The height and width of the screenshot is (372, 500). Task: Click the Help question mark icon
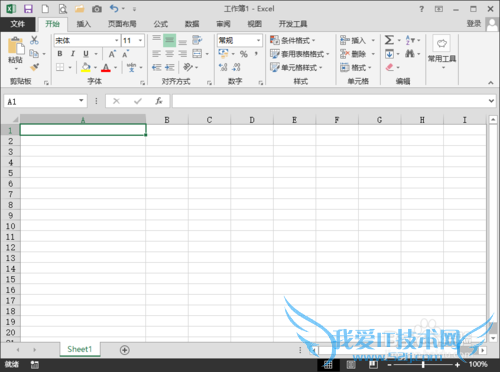pyautogui.click(x=422, y=9)
